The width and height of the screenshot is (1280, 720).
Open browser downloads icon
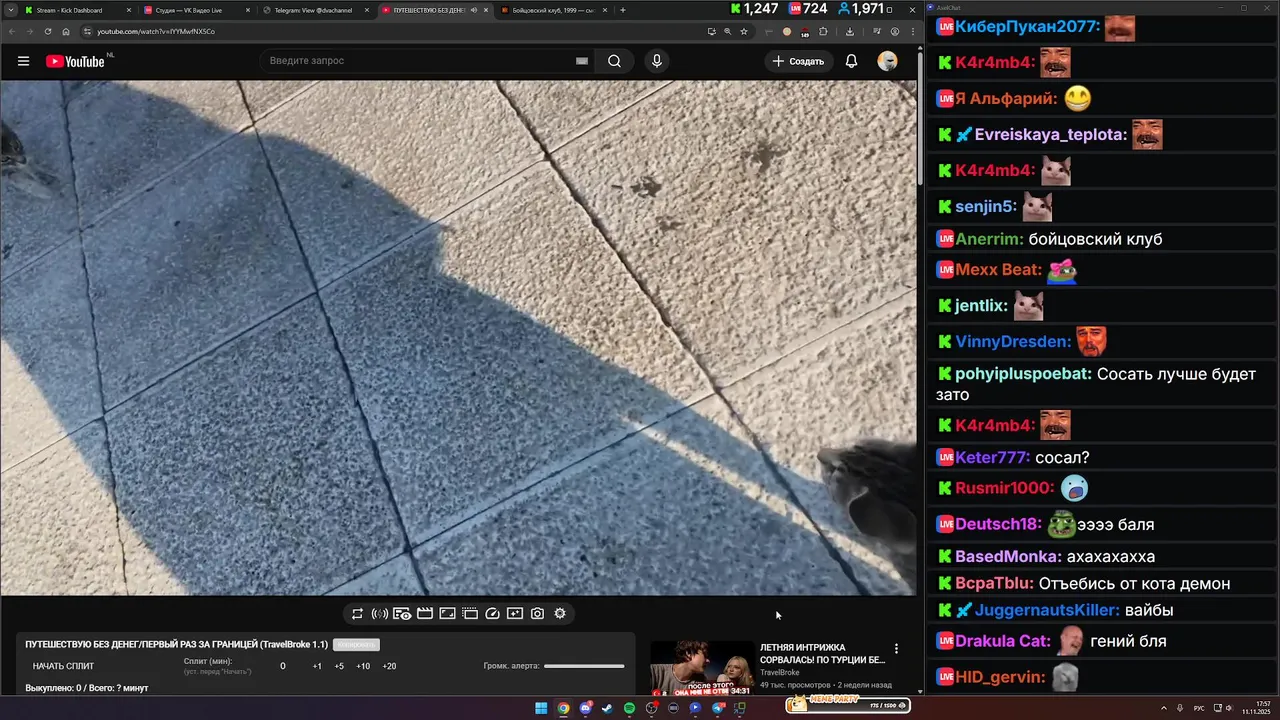pos(850,31)
